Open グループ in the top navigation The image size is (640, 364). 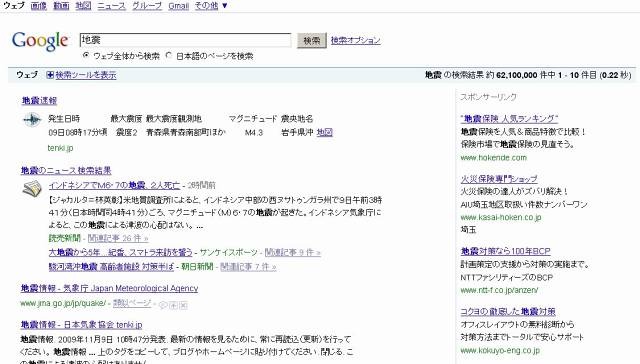click(147, 6)
